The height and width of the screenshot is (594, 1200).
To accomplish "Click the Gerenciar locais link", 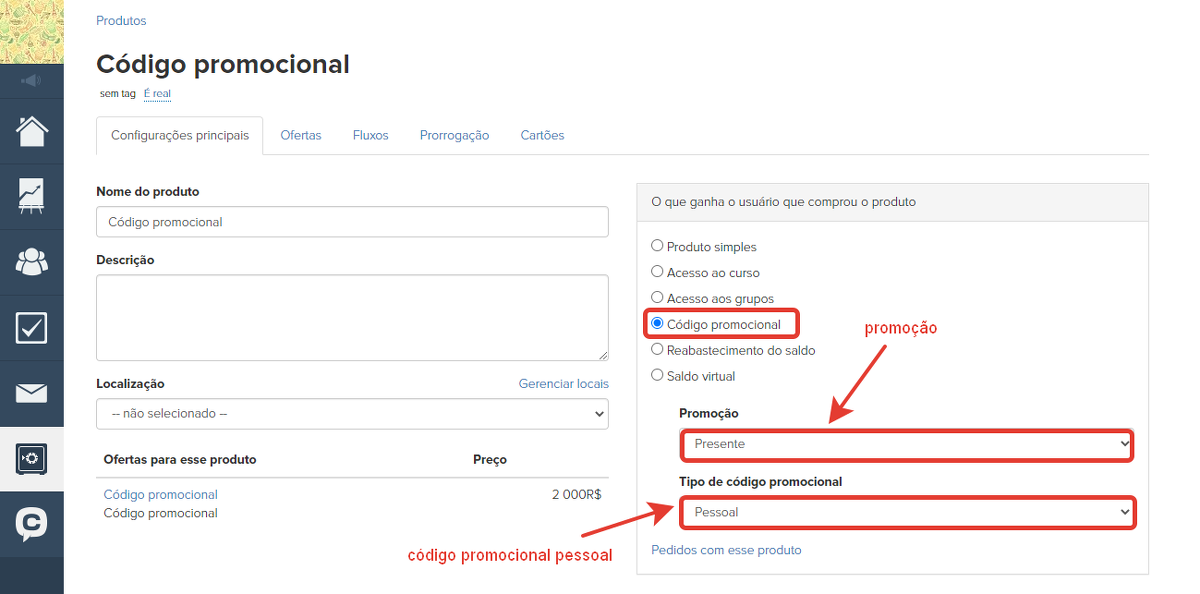I will (563, 384).
